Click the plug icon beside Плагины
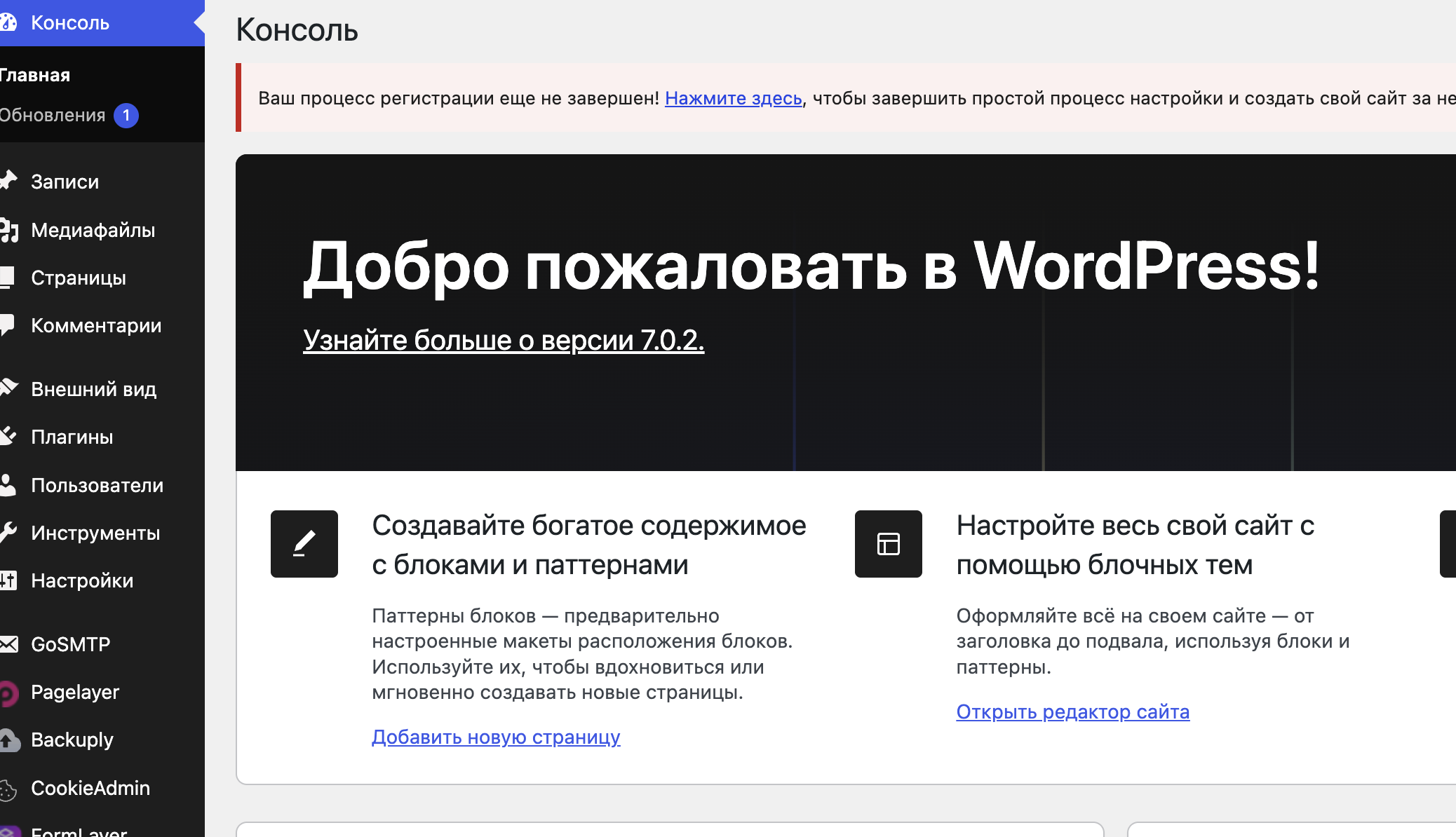 8,436
